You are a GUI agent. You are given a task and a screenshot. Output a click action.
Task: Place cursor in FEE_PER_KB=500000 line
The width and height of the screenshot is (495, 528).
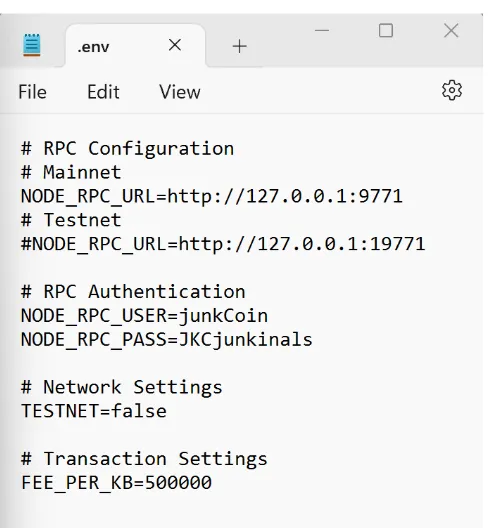click(117, 482)
